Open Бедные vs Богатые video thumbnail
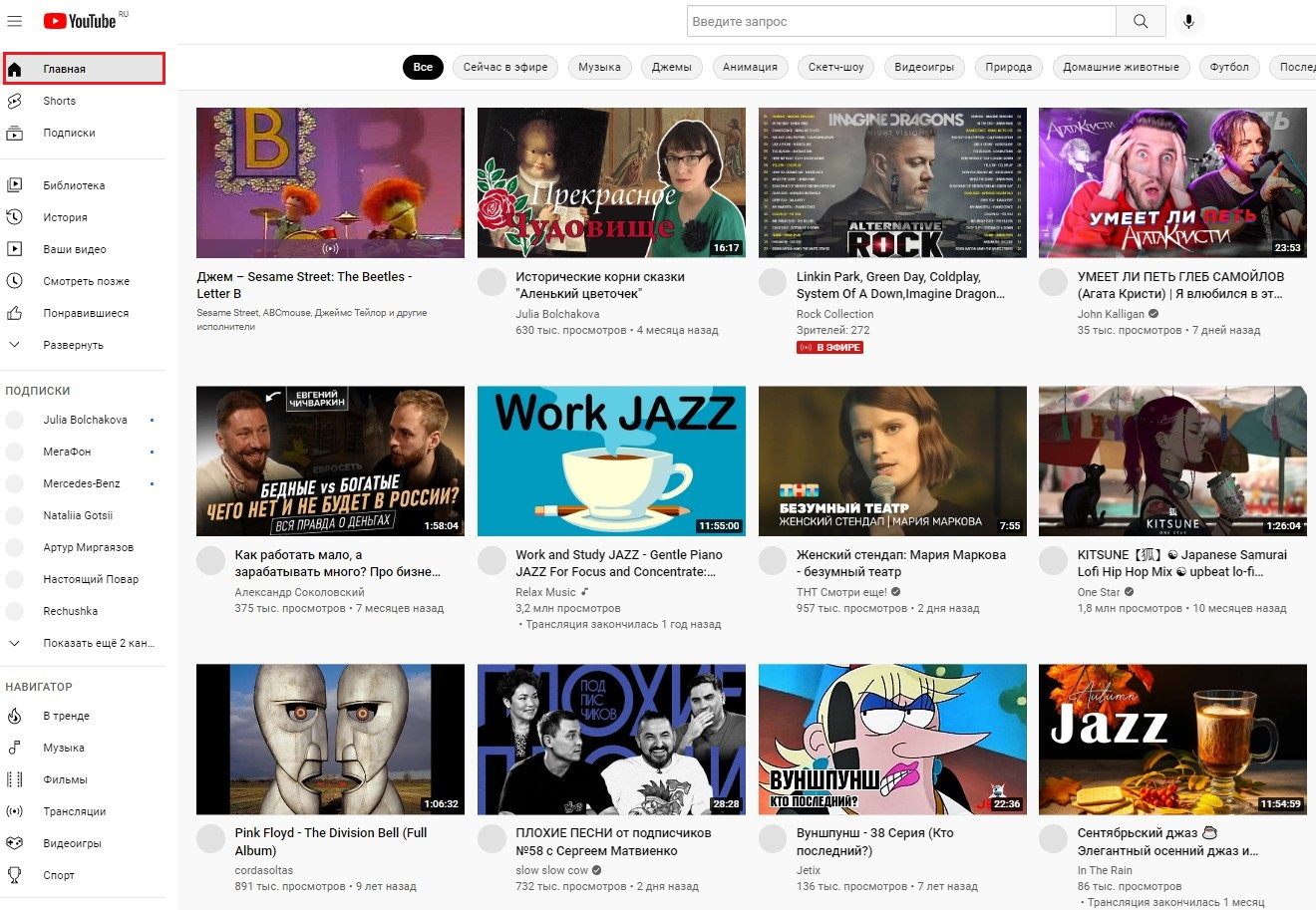This screenshot has width=1316, height=910. pos(330,460)
